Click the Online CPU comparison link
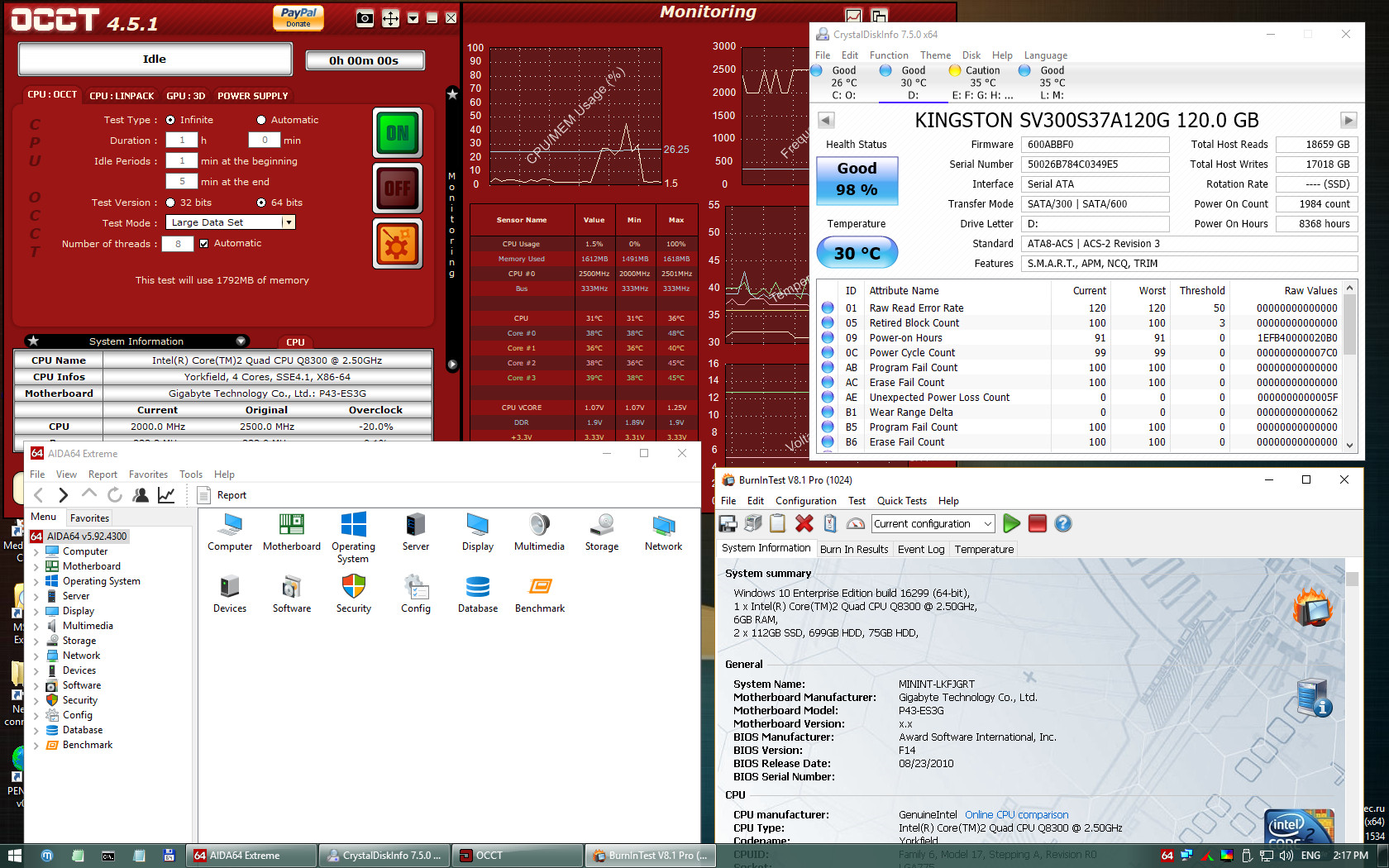 (1016, 815)
